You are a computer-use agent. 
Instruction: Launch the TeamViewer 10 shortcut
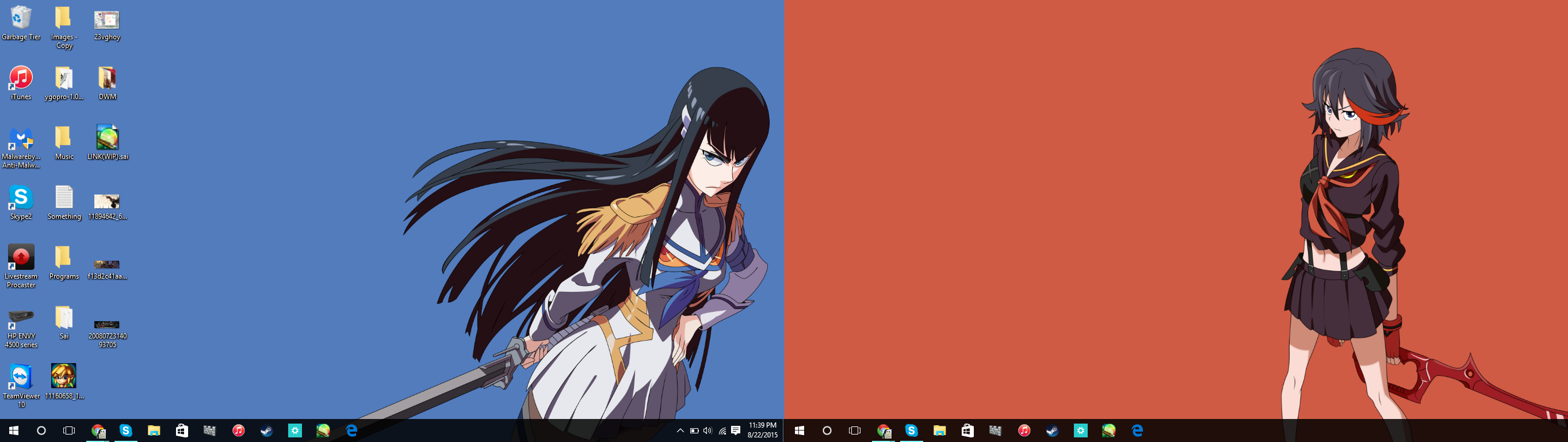[x=21, y=386]
